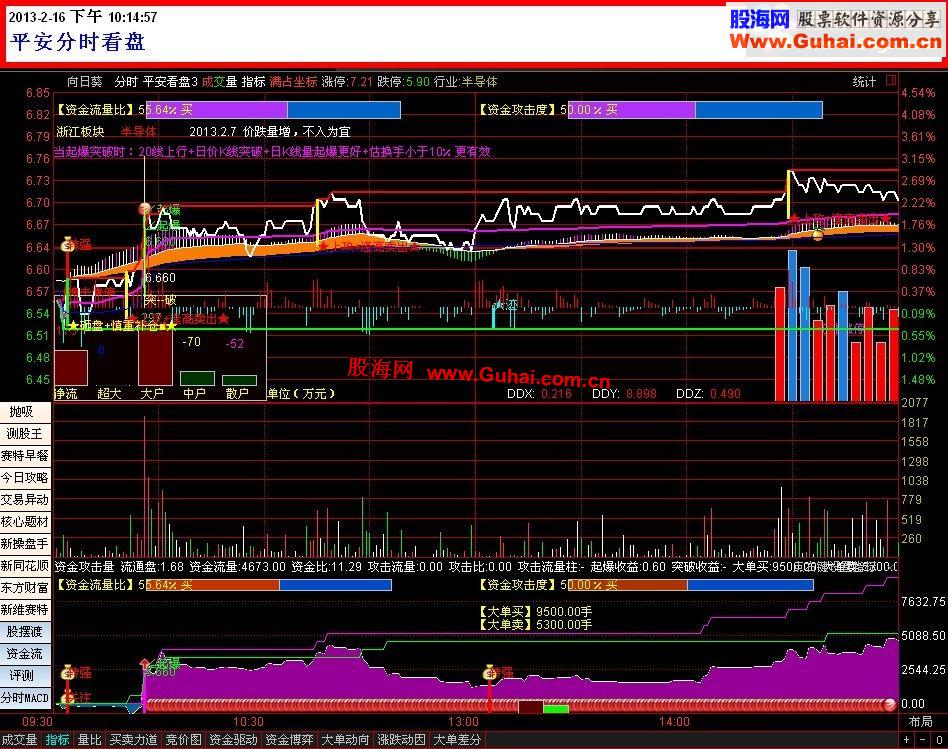Click the money bag icon near 6.64
948x749 pixels.
[x=67, y=243]
